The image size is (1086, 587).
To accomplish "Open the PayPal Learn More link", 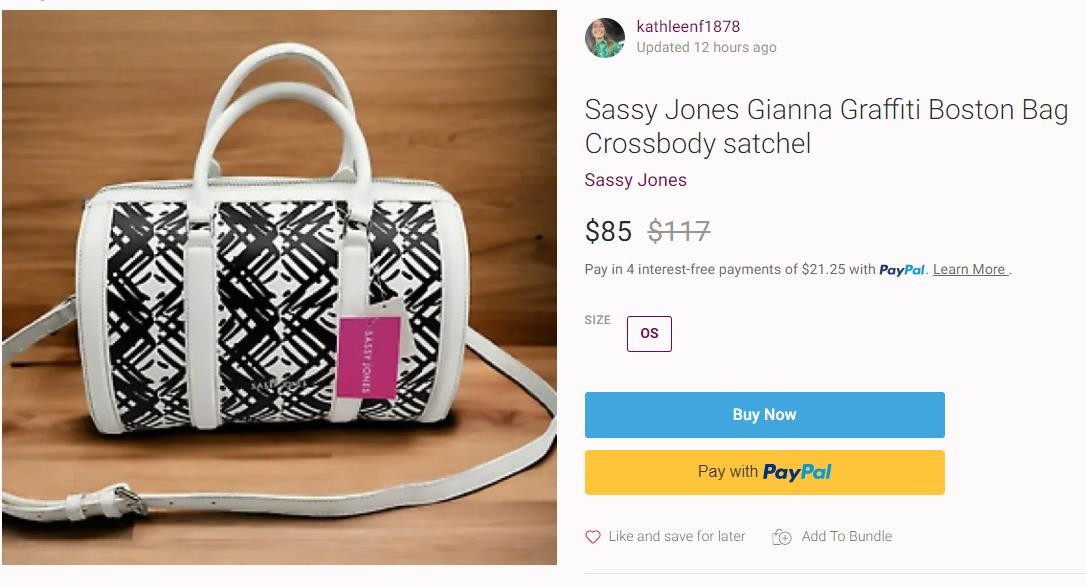I will coord(969,270).
